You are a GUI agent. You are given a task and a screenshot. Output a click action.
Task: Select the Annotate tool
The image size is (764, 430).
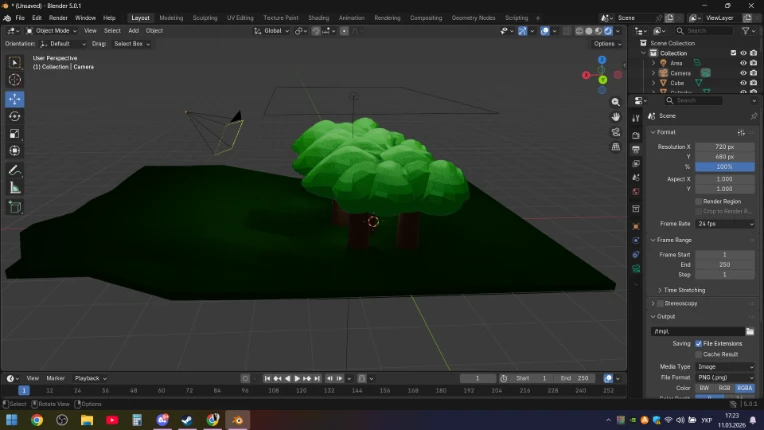15,170
